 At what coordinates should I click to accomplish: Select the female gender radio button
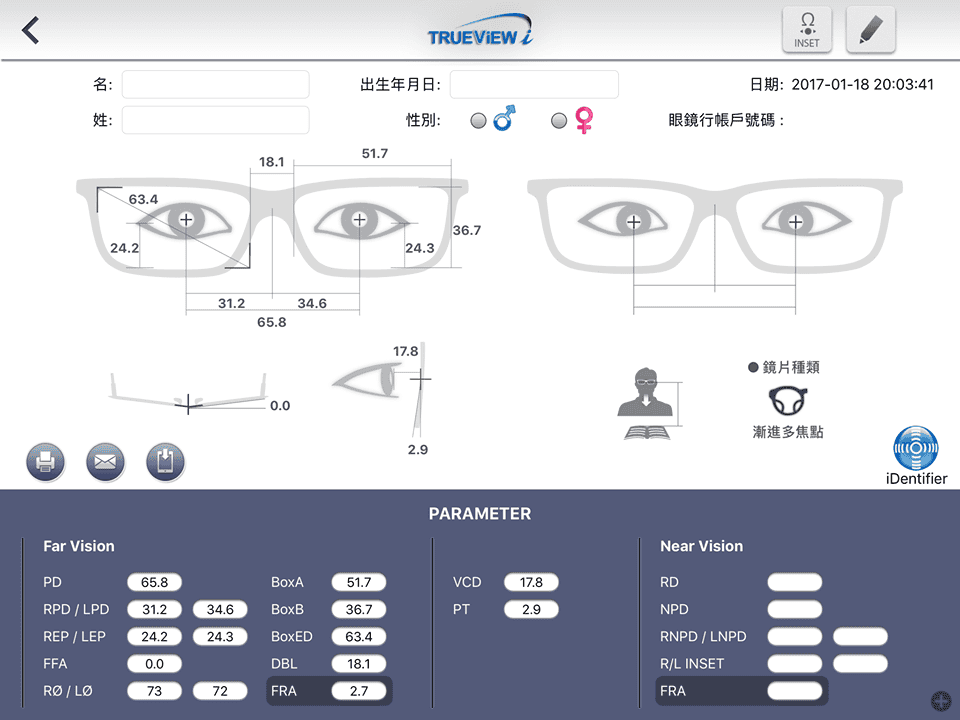click(x=559, y=121)
